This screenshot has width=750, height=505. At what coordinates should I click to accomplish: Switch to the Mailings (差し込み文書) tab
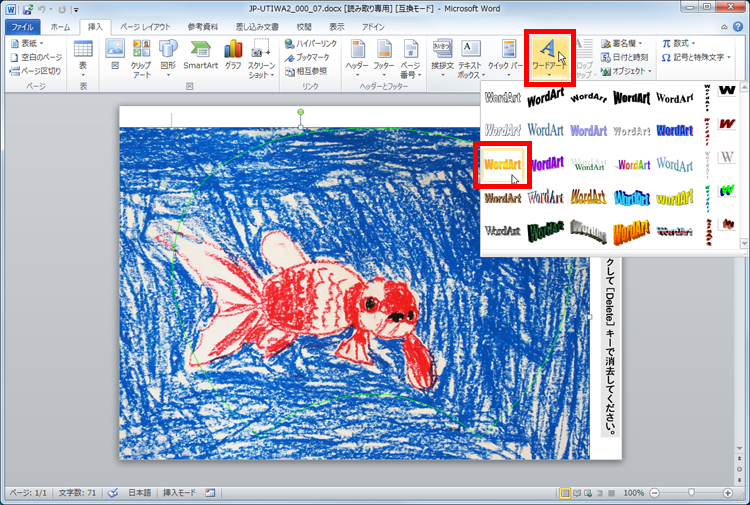coord(257,27)
